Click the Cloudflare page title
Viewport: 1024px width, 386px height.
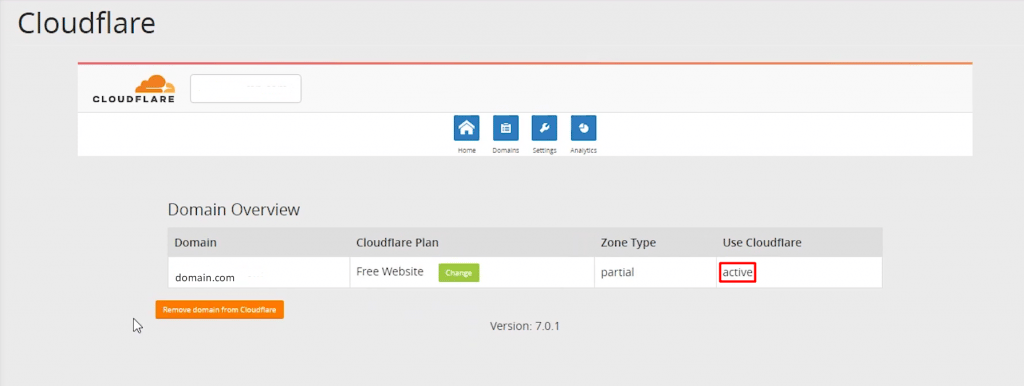[x=86, y=24]
